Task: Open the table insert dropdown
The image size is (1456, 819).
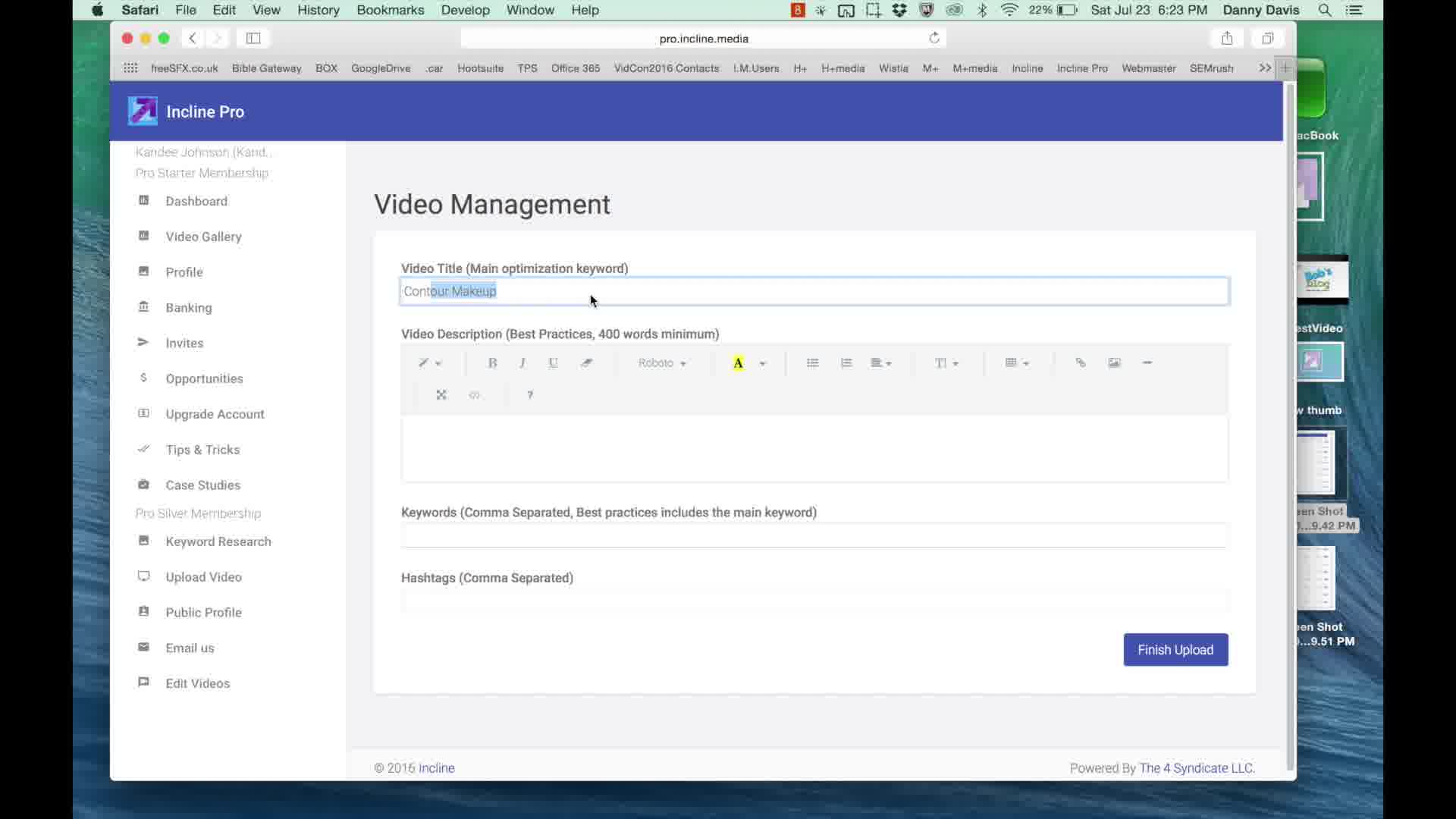Action: coord(1017,363)
